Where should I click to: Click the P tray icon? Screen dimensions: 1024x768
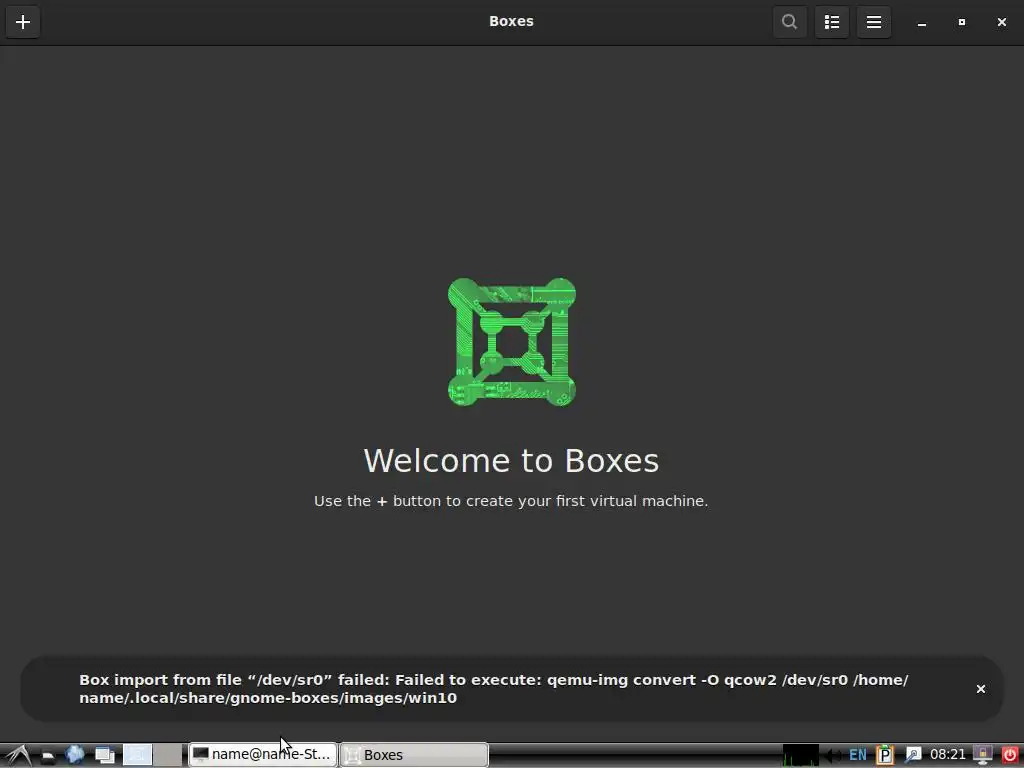pyautogui.click(x=885, y=756)
